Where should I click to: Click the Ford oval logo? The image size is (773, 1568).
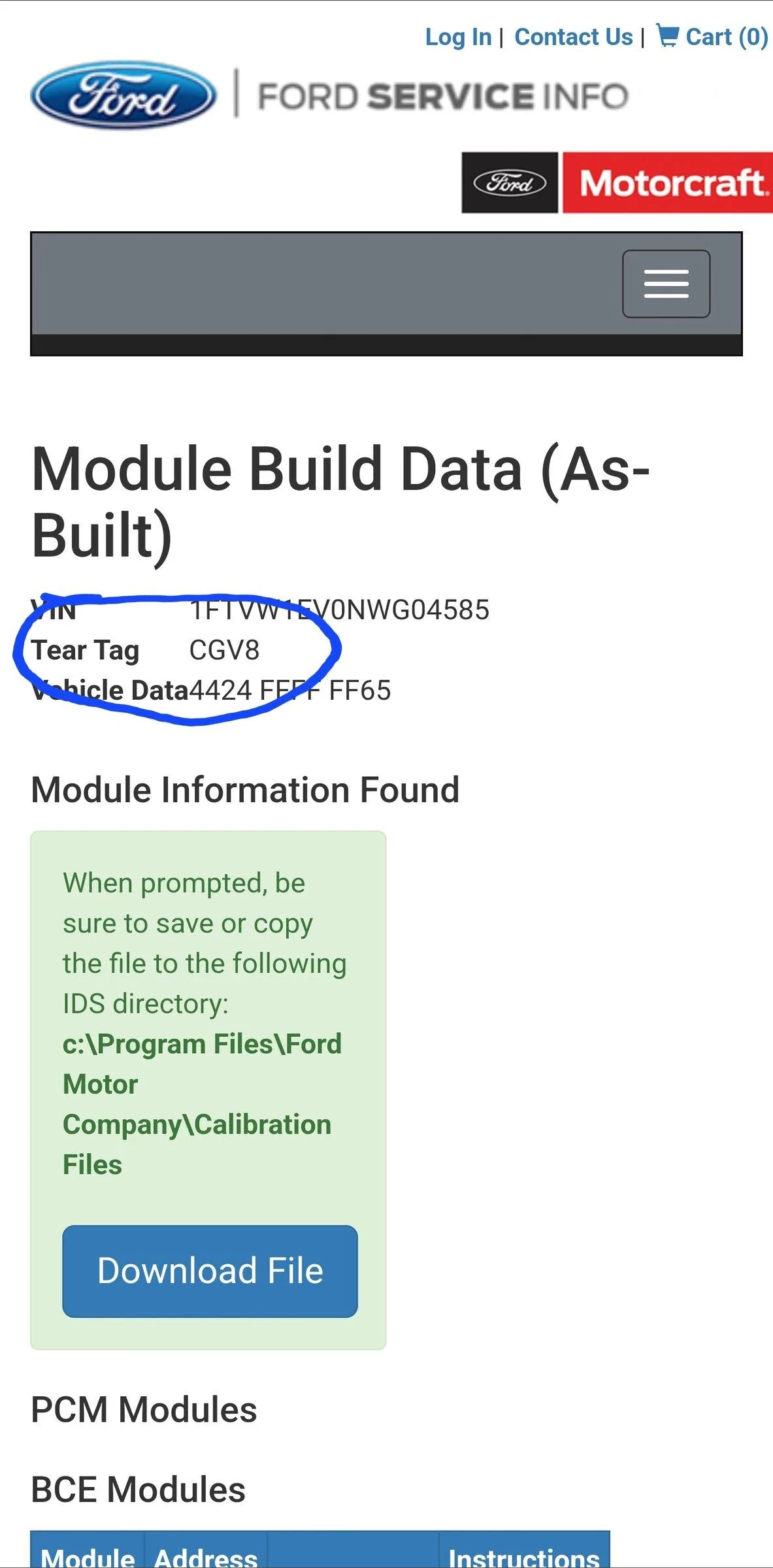pos(123,96)
